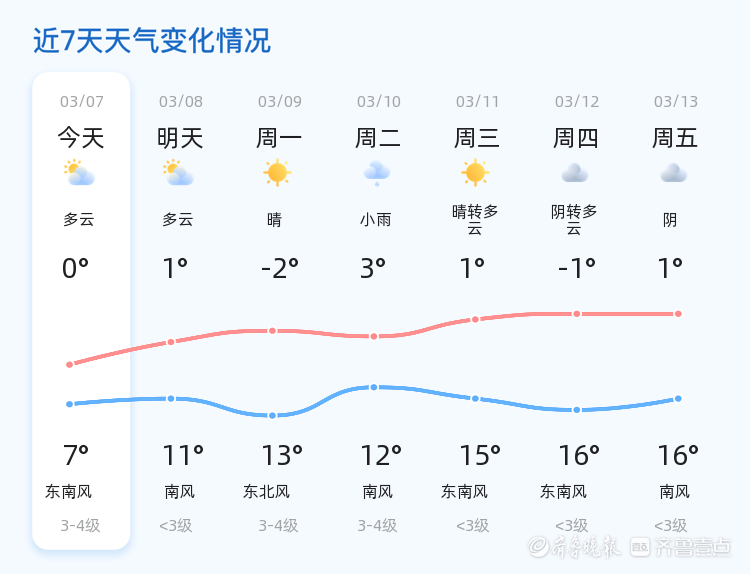The image size is (750, 574).
Task: Click the 东北风 wind label for 周一
Action: [266, 491]
